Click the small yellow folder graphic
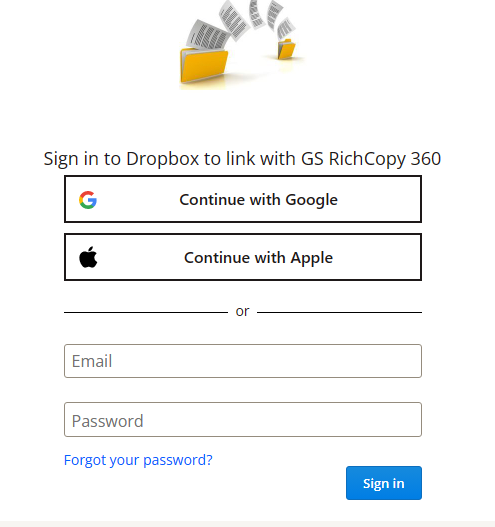 tap(286, 49)
